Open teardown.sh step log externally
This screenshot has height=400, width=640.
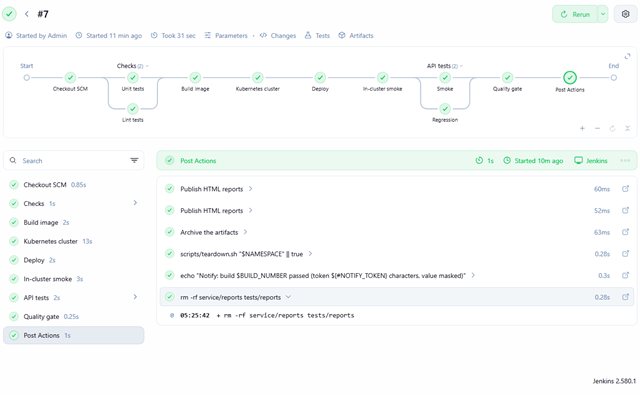(625, 253)
